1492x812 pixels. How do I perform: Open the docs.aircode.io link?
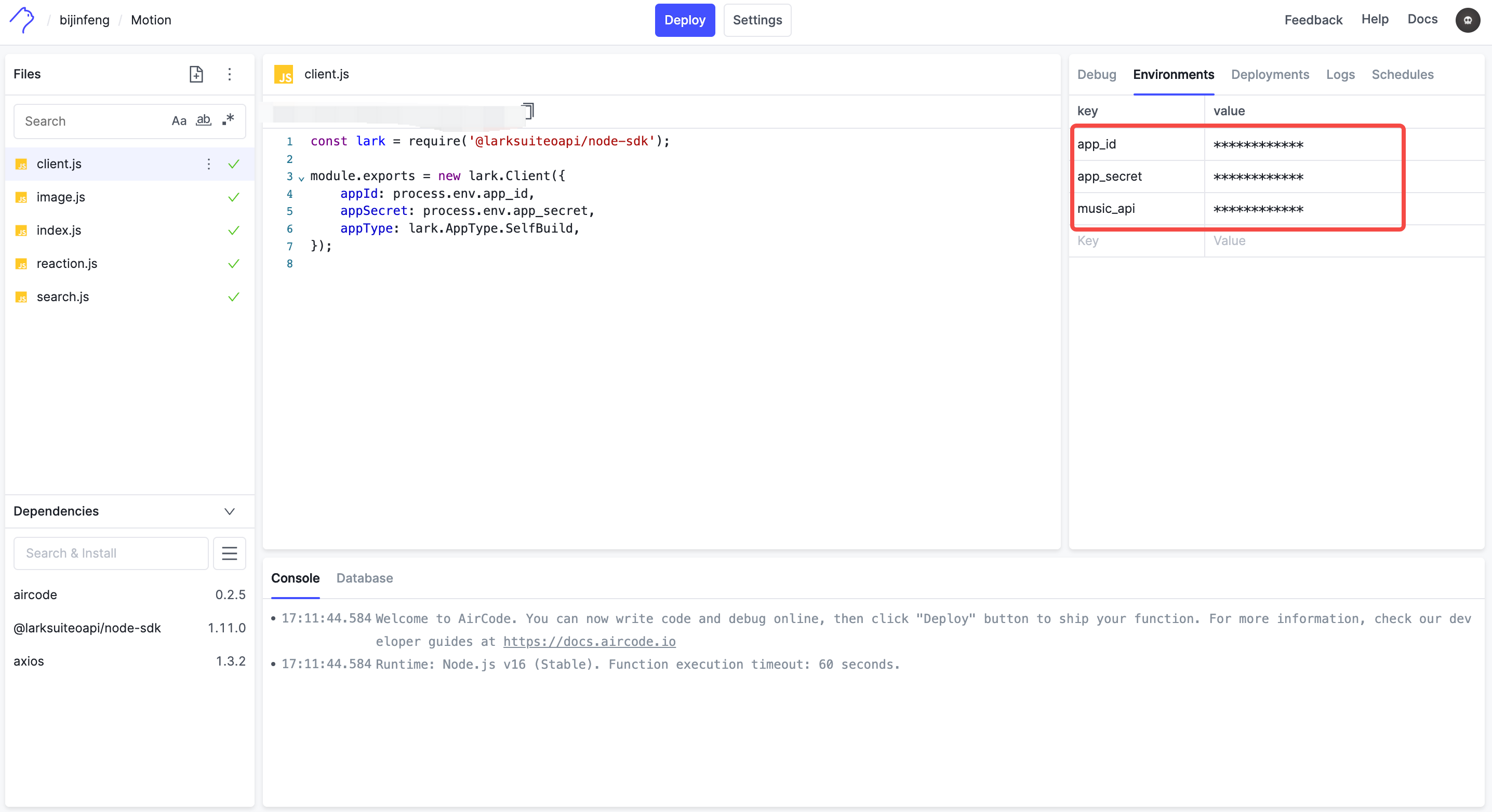[589, 641]
